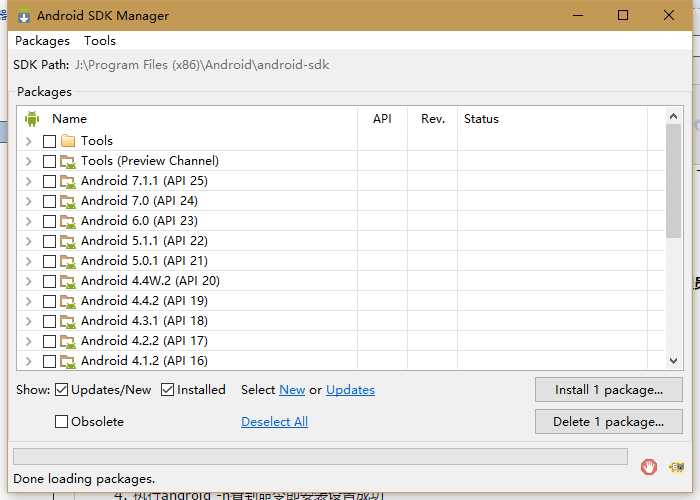The image size is (700, 500).
Task: Open the Packages menu
Action: (42, 41)
